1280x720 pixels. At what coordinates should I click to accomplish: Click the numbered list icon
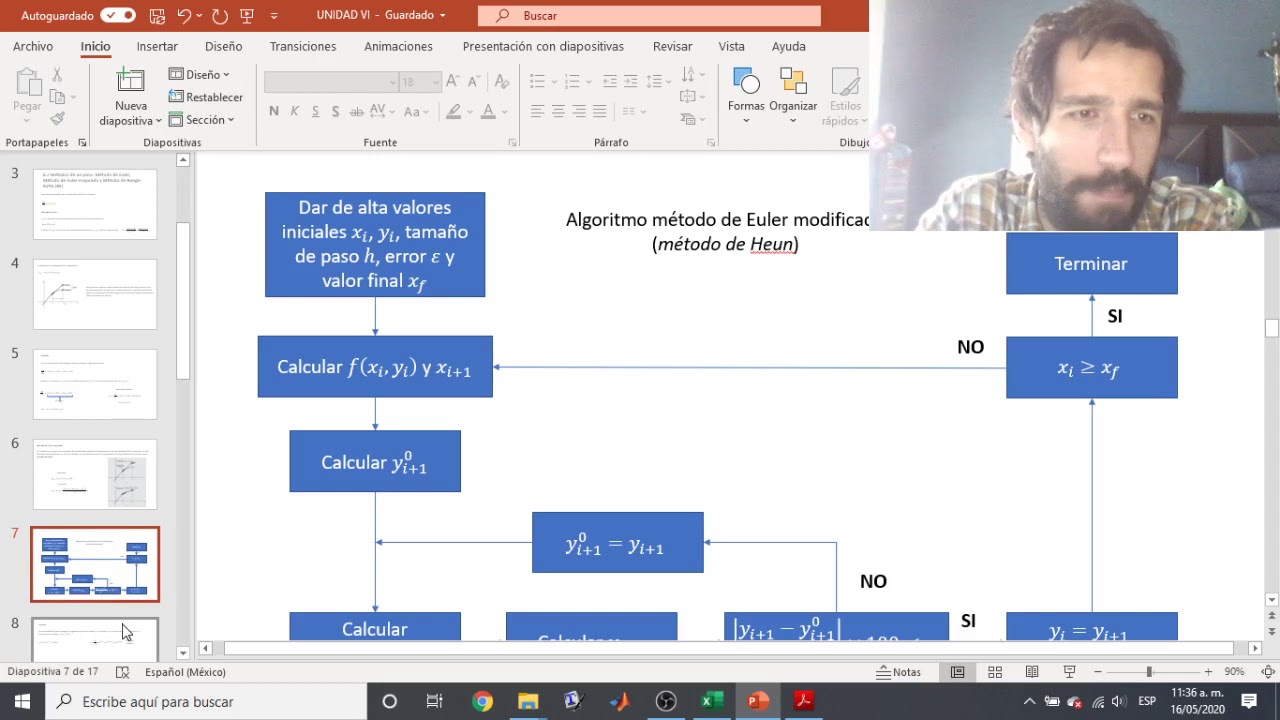coord(571,82)
